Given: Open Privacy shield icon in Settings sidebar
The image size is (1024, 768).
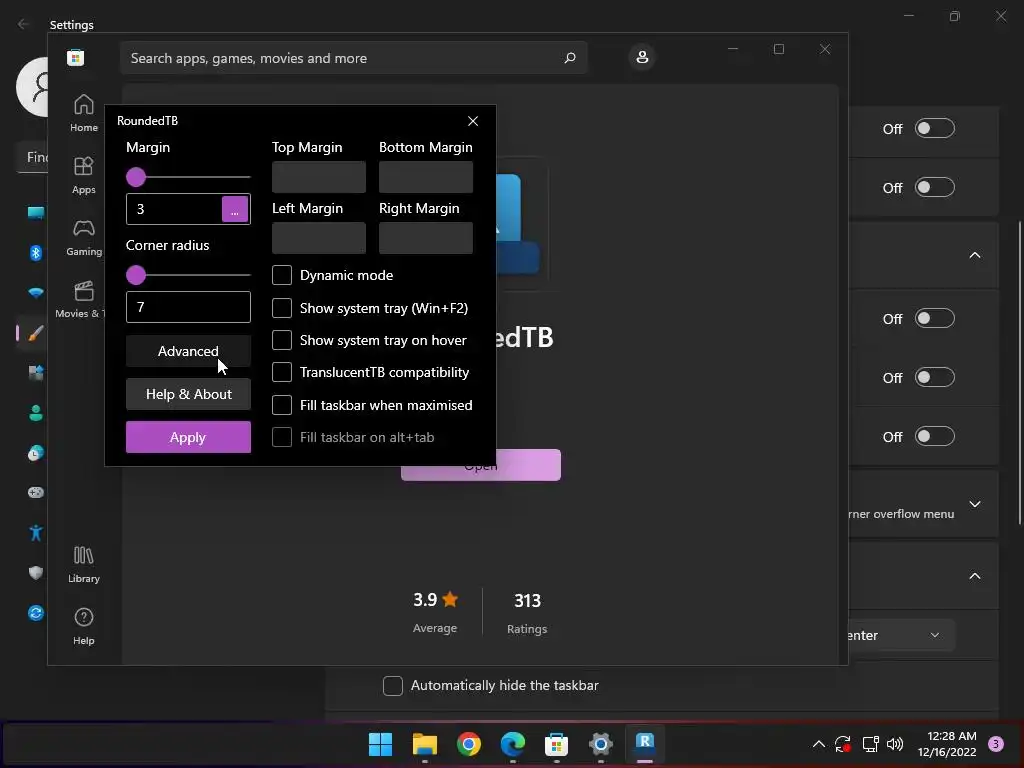Looking at the screenshot, I should click(36, 573).
